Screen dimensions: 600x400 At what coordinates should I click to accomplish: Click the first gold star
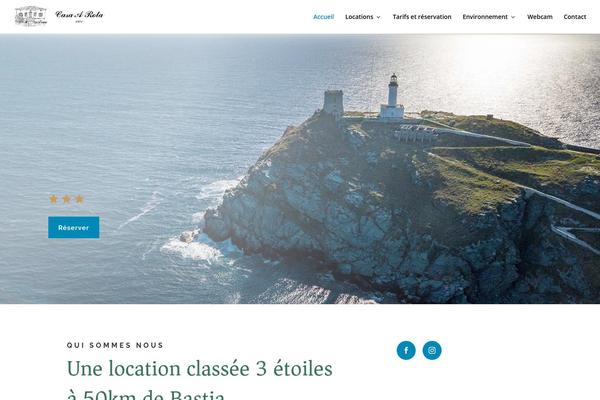coord(54,199)
